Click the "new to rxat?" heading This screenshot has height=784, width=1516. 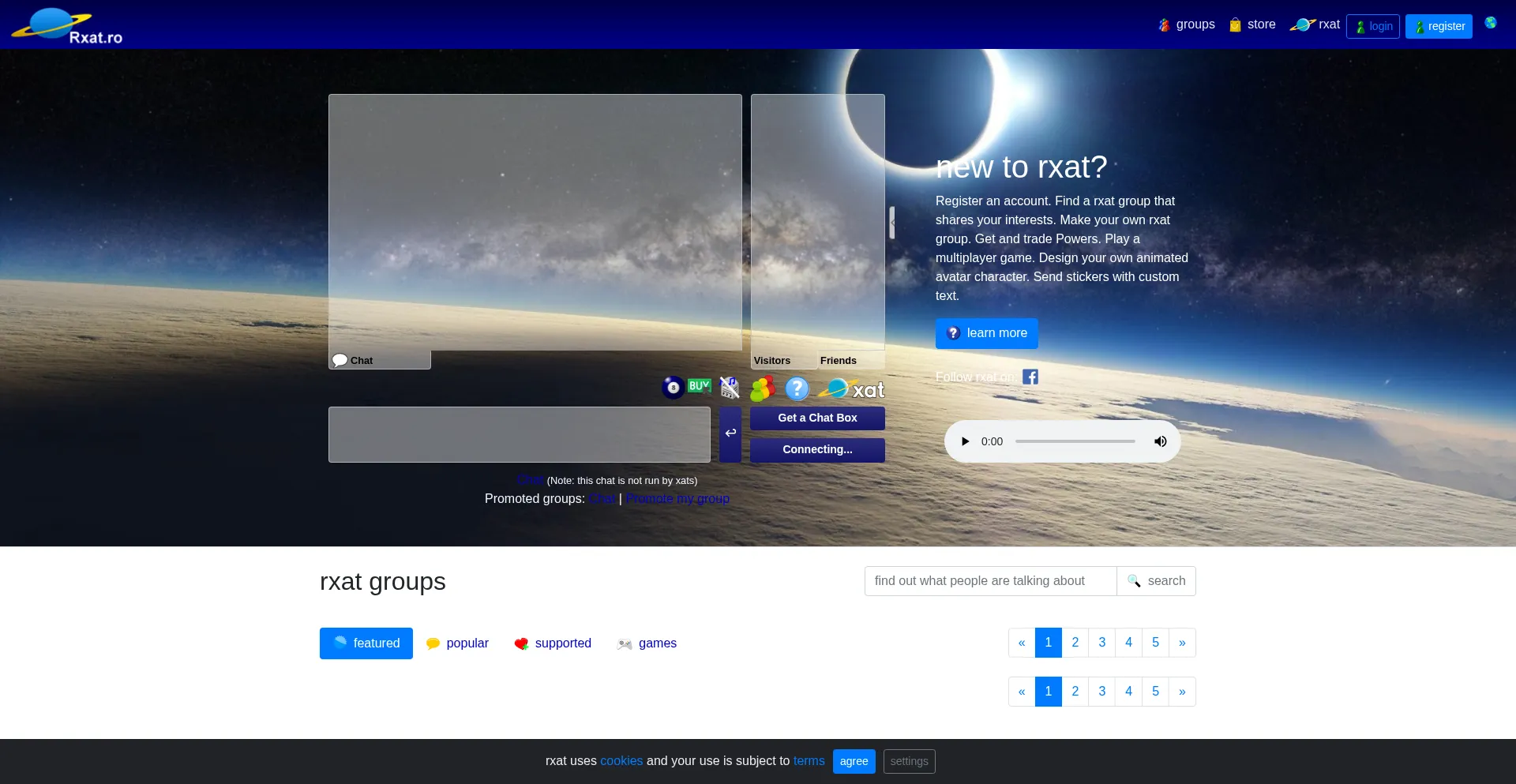point(1022,167)
